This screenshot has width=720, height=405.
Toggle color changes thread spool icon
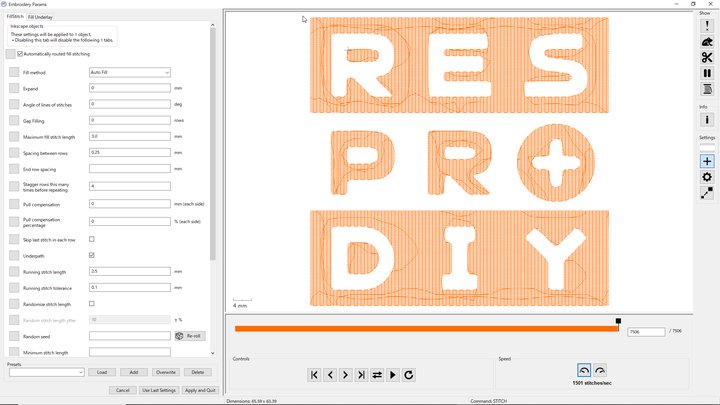(x=707, y=89)
